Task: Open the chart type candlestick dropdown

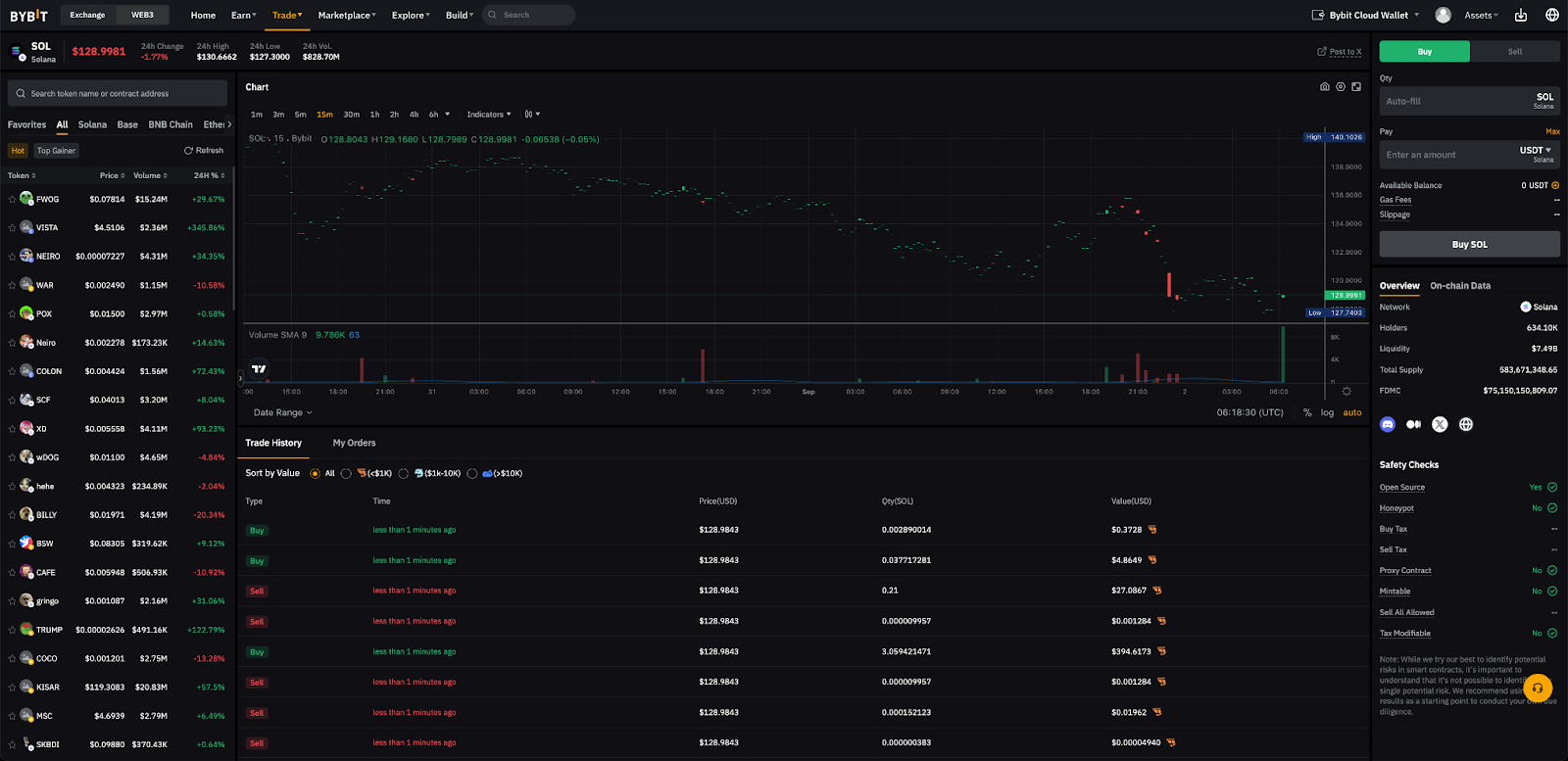Action: click(x=532, y=115)
